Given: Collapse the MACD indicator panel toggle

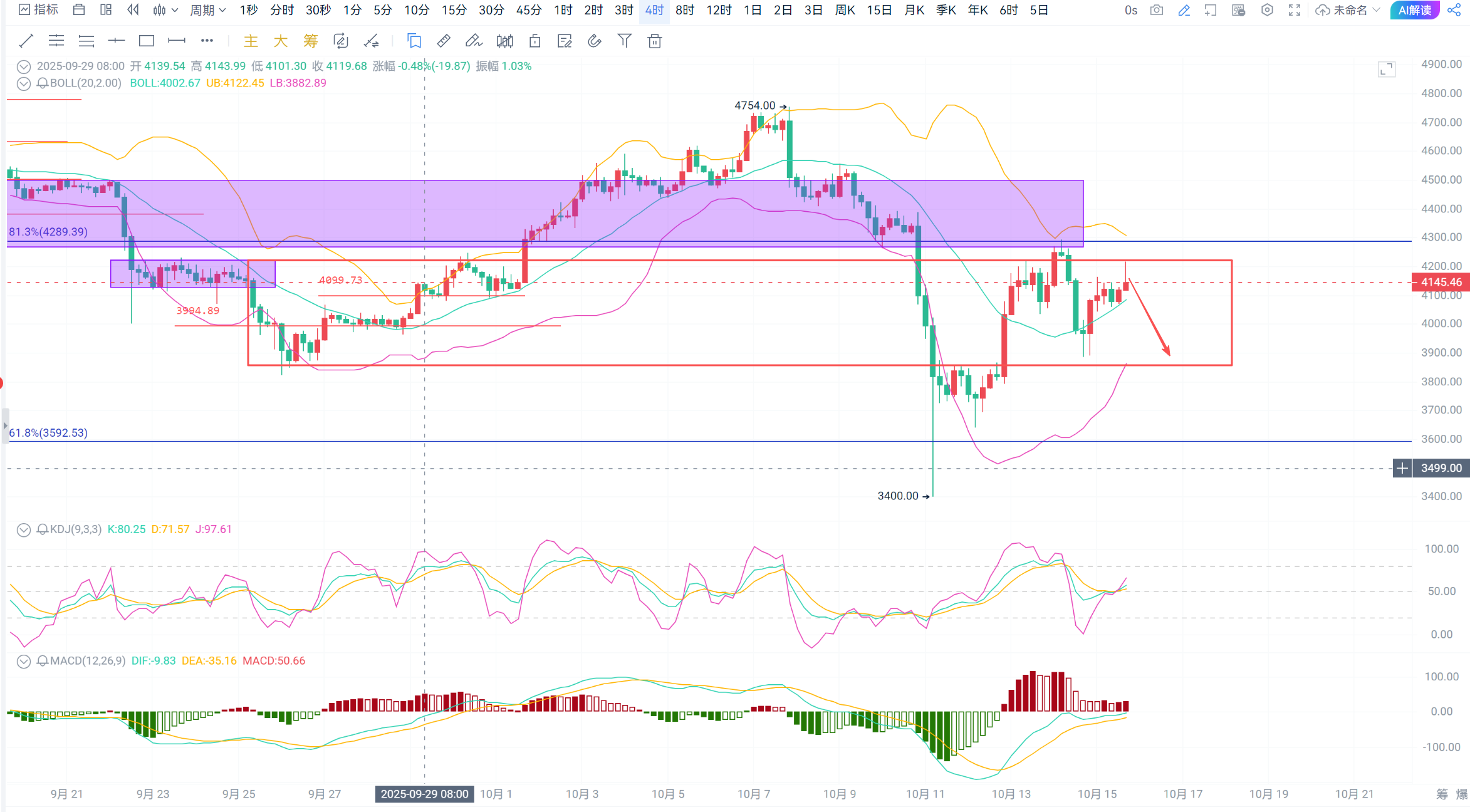Looking at the screenshot, I should point(23,662).
